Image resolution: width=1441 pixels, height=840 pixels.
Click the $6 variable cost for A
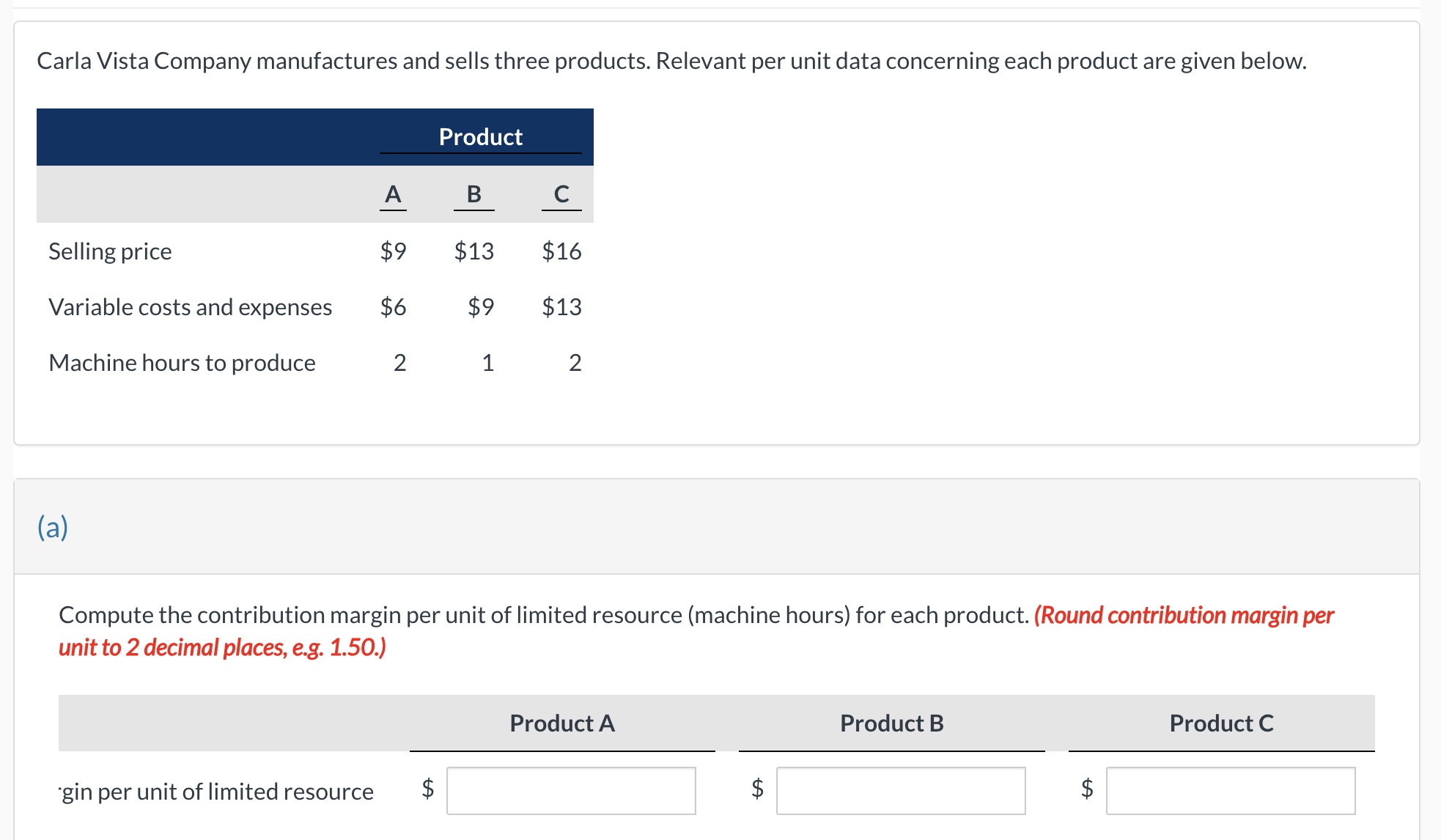click(393, 307)
